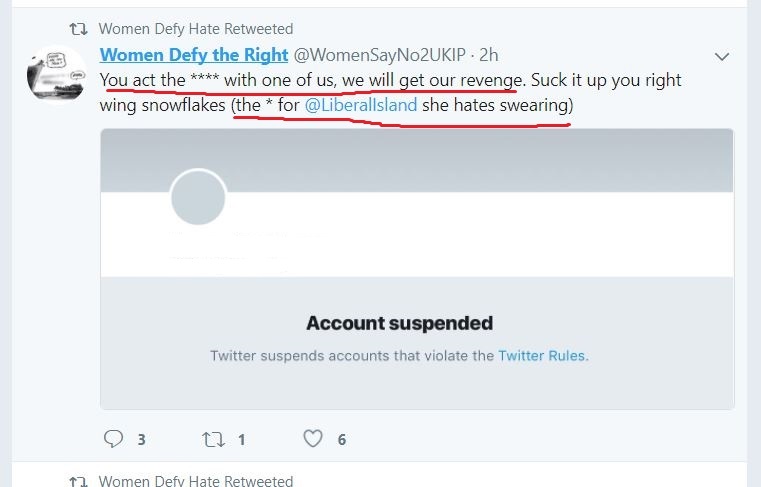Open the tweet options chevron menu

pyautogui.click(x=724, y=55)
